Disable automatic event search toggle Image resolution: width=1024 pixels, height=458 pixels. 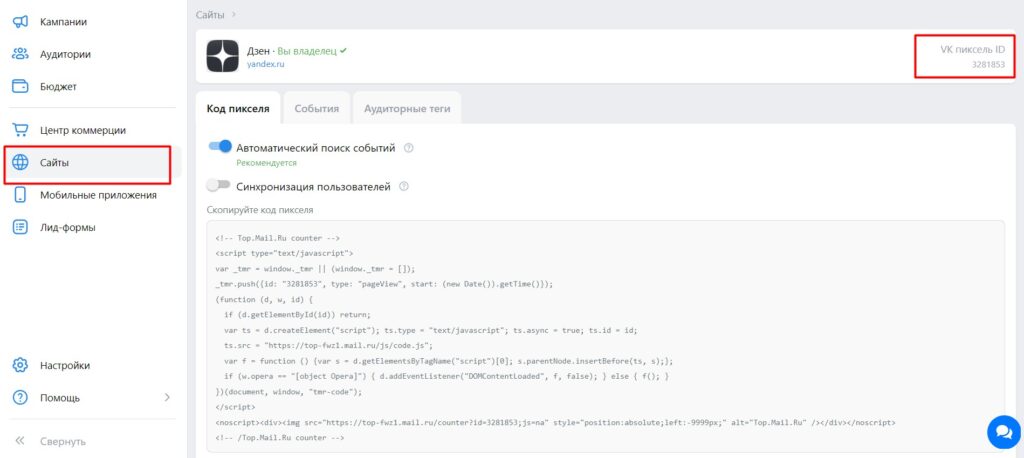pos(219,147)
